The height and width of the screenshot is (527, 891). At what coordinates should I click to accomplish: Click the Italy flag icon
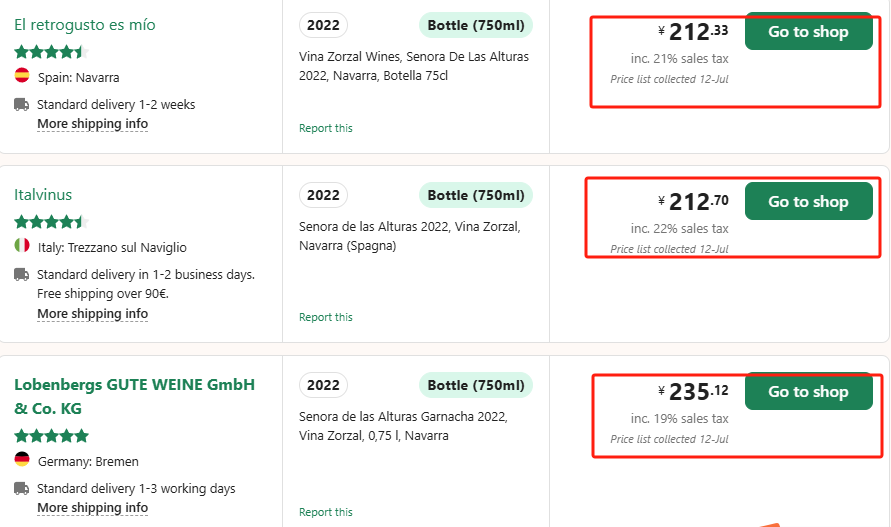coord(22,245)
